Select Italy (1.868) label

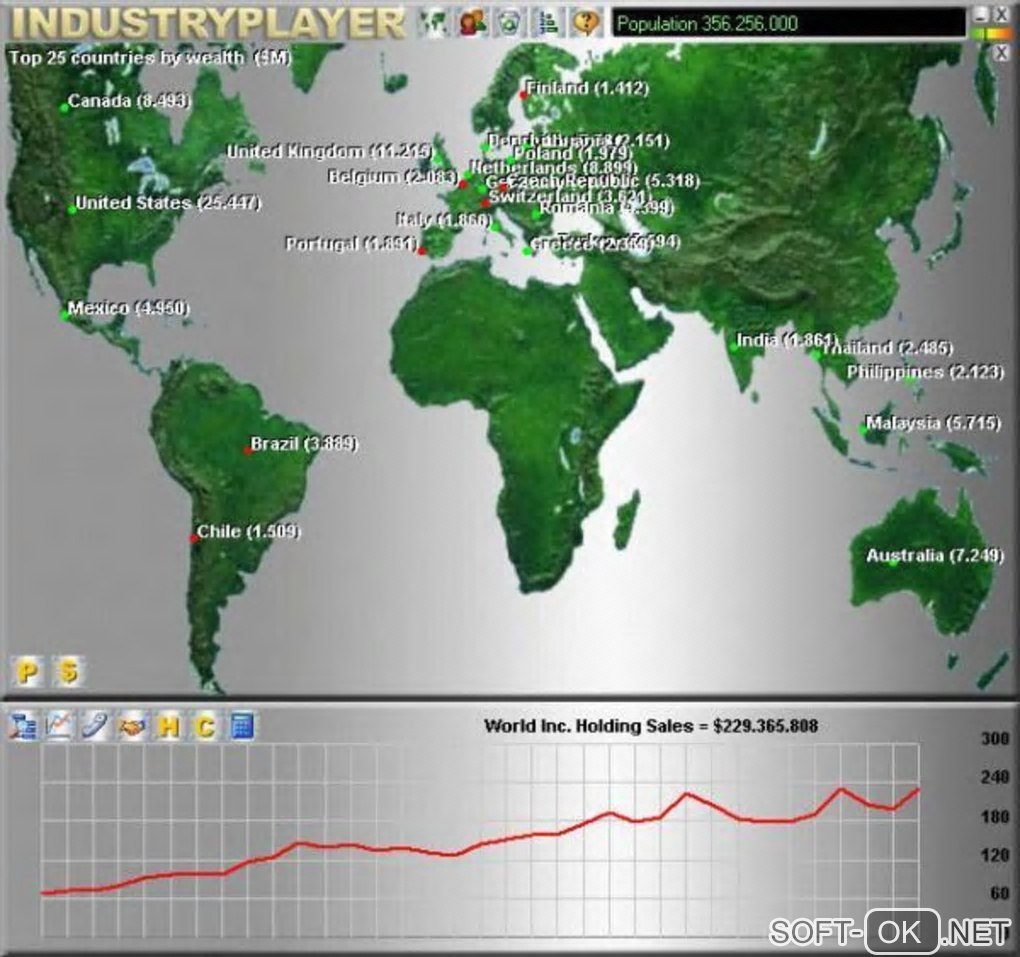tap(443, 220)
